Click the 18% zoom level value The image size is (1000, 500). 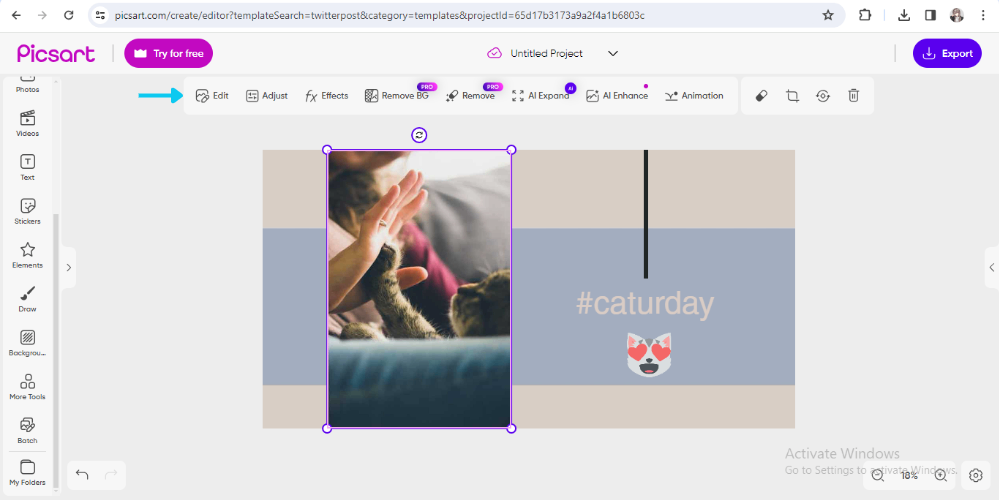click(x=909, y=476)
